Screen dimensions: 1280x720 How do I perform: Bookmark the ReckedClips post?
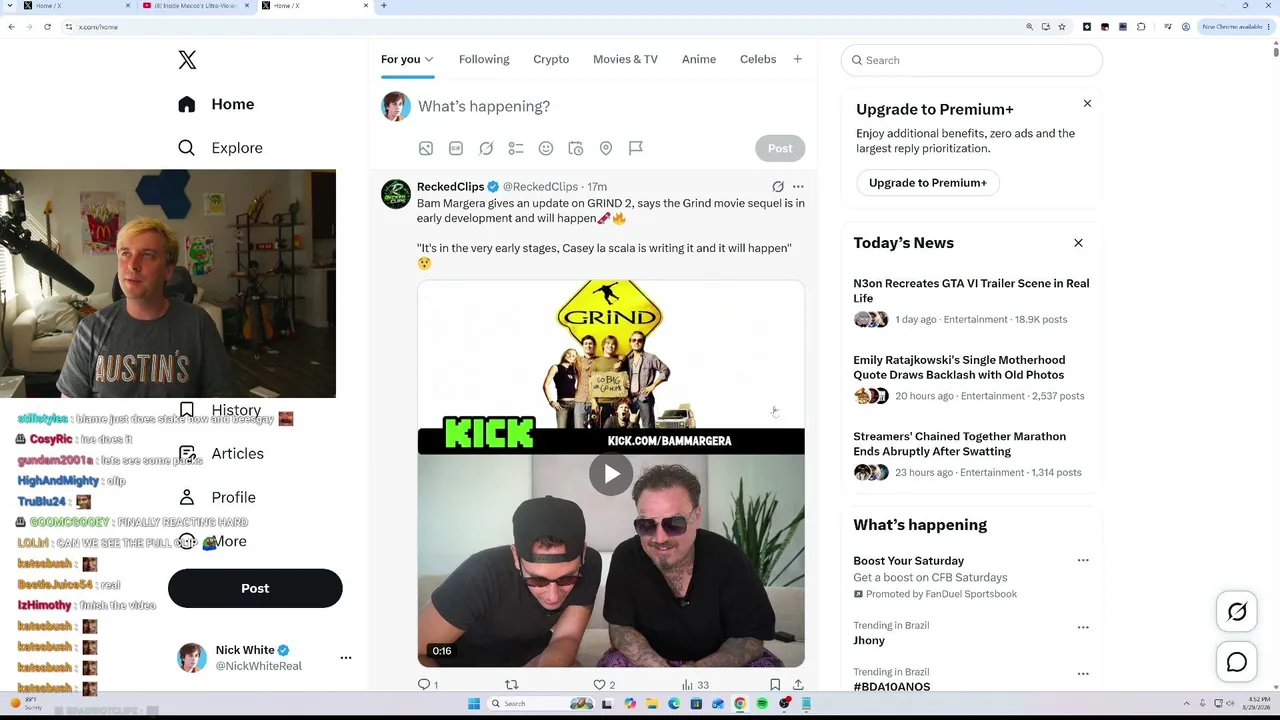click(x=775, y=685)
